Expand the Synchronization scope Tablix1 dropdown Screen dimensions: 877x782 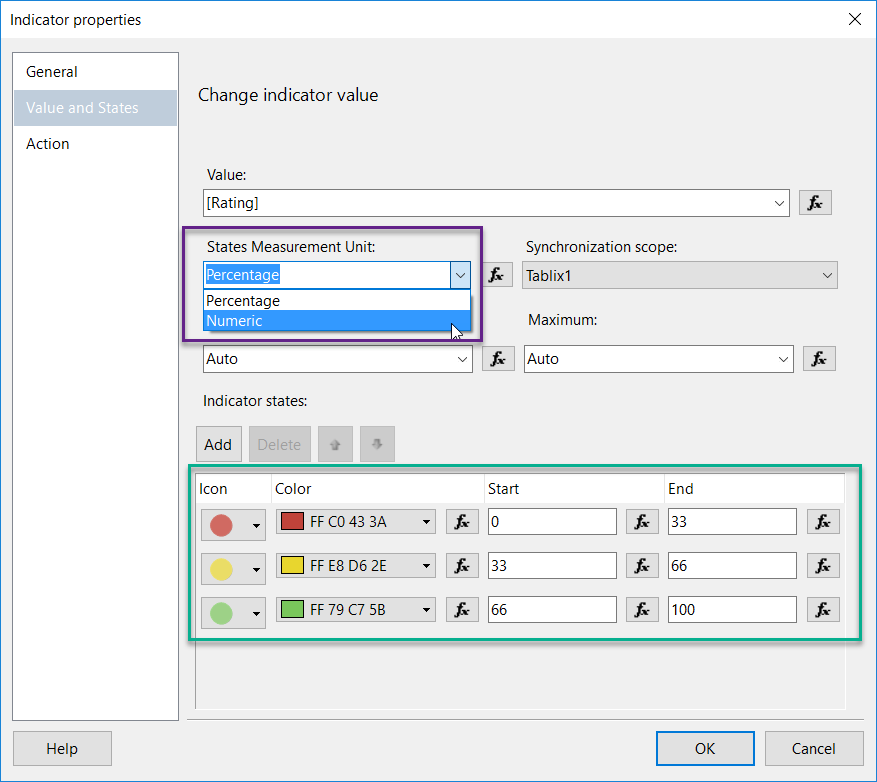click(826, 275)
